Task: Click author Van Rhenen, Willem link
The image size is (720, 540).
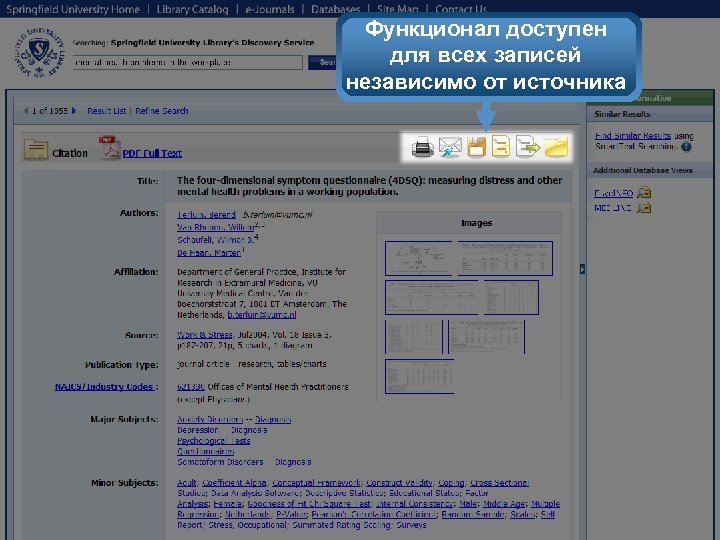Action: pyautogui.click(x=216, y=227)
